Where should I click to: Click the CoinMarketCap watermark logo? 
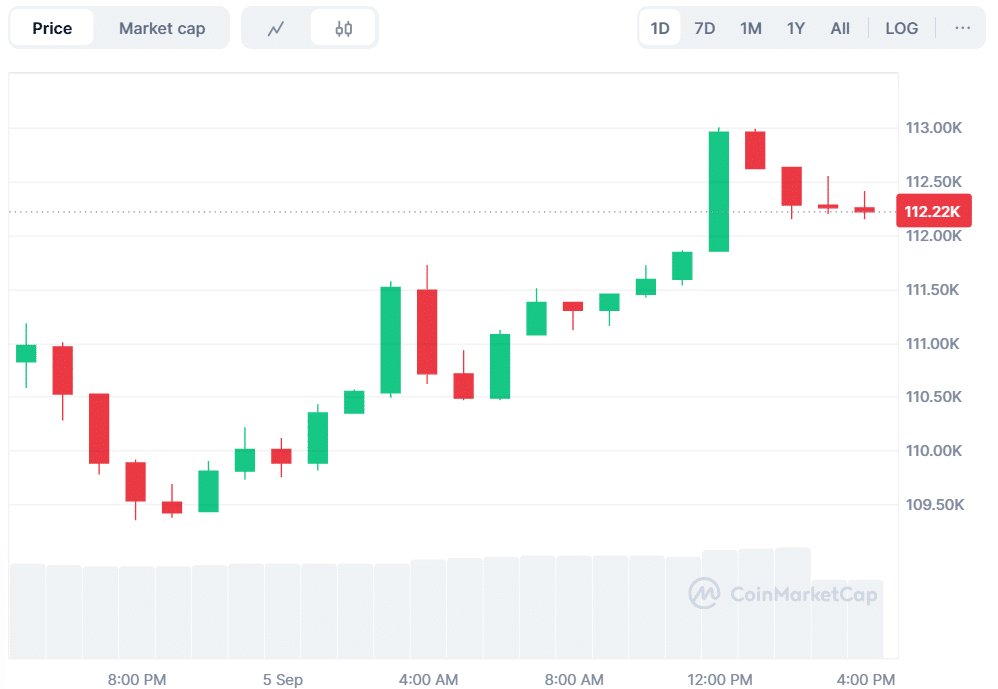tap(783, 594)
